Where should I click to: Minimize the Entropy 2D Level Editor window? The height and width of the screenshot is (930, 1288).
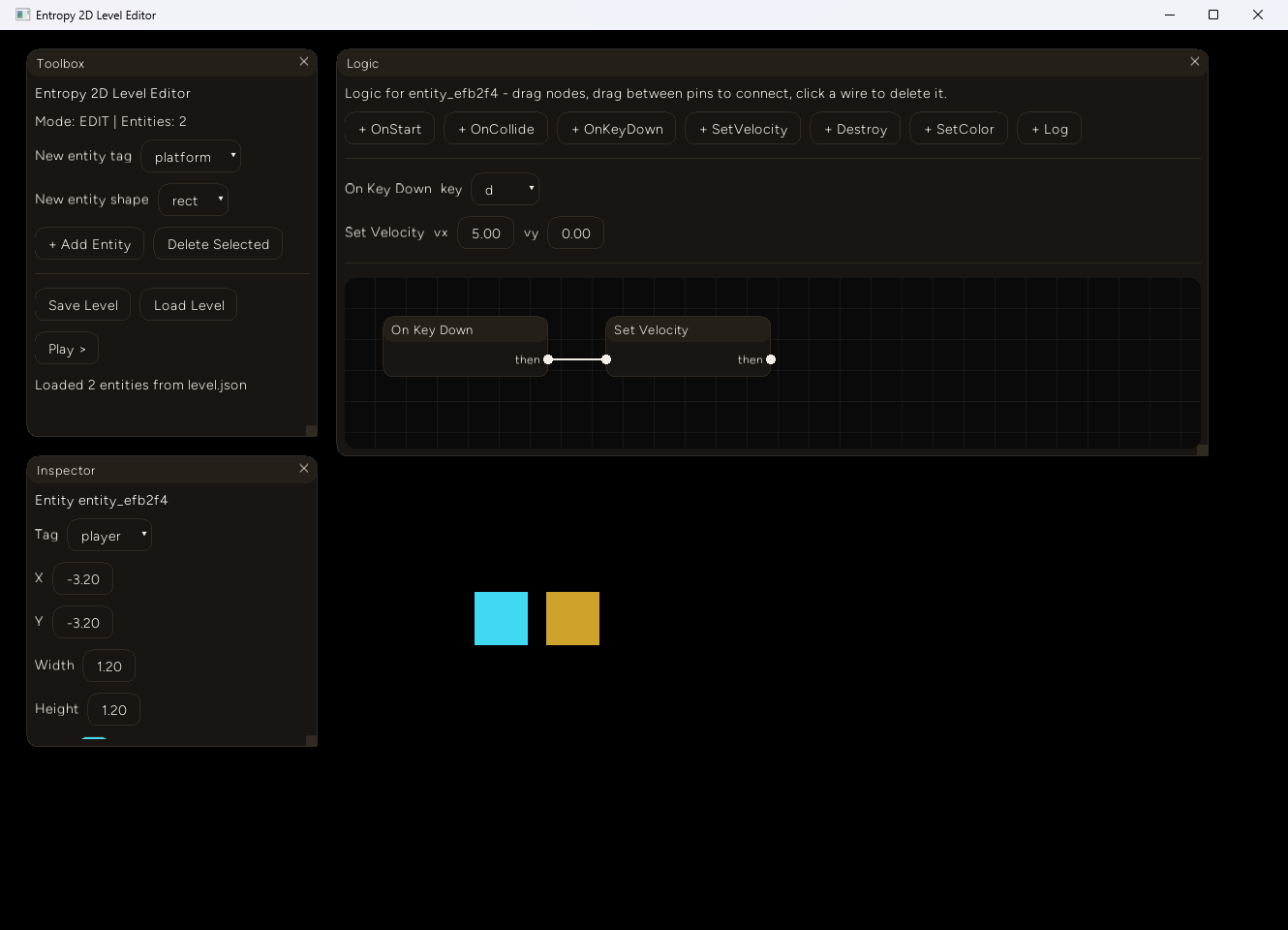[x=1170, y=15]
